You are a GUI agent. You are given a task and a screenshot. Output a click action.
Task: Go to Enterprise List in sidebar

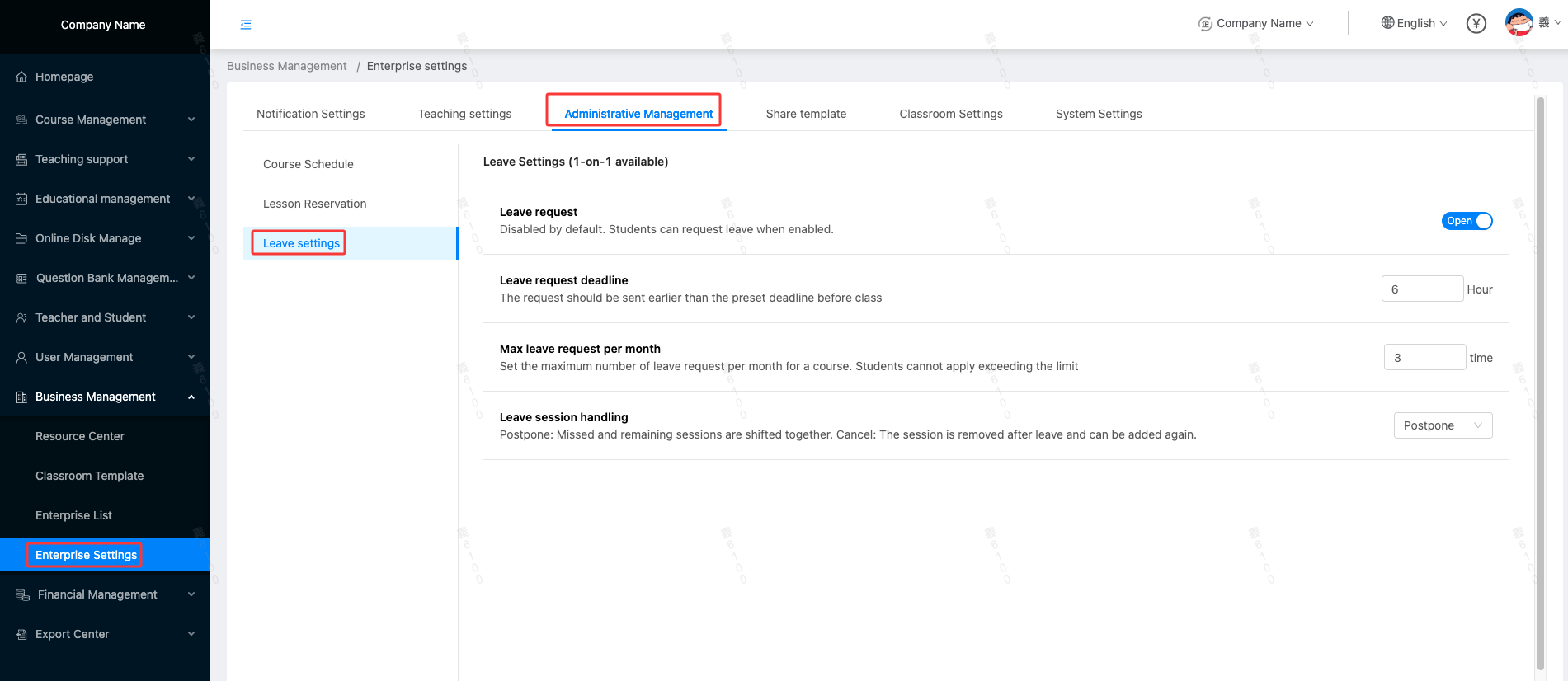pyautogui.click(x=73, y=515)
